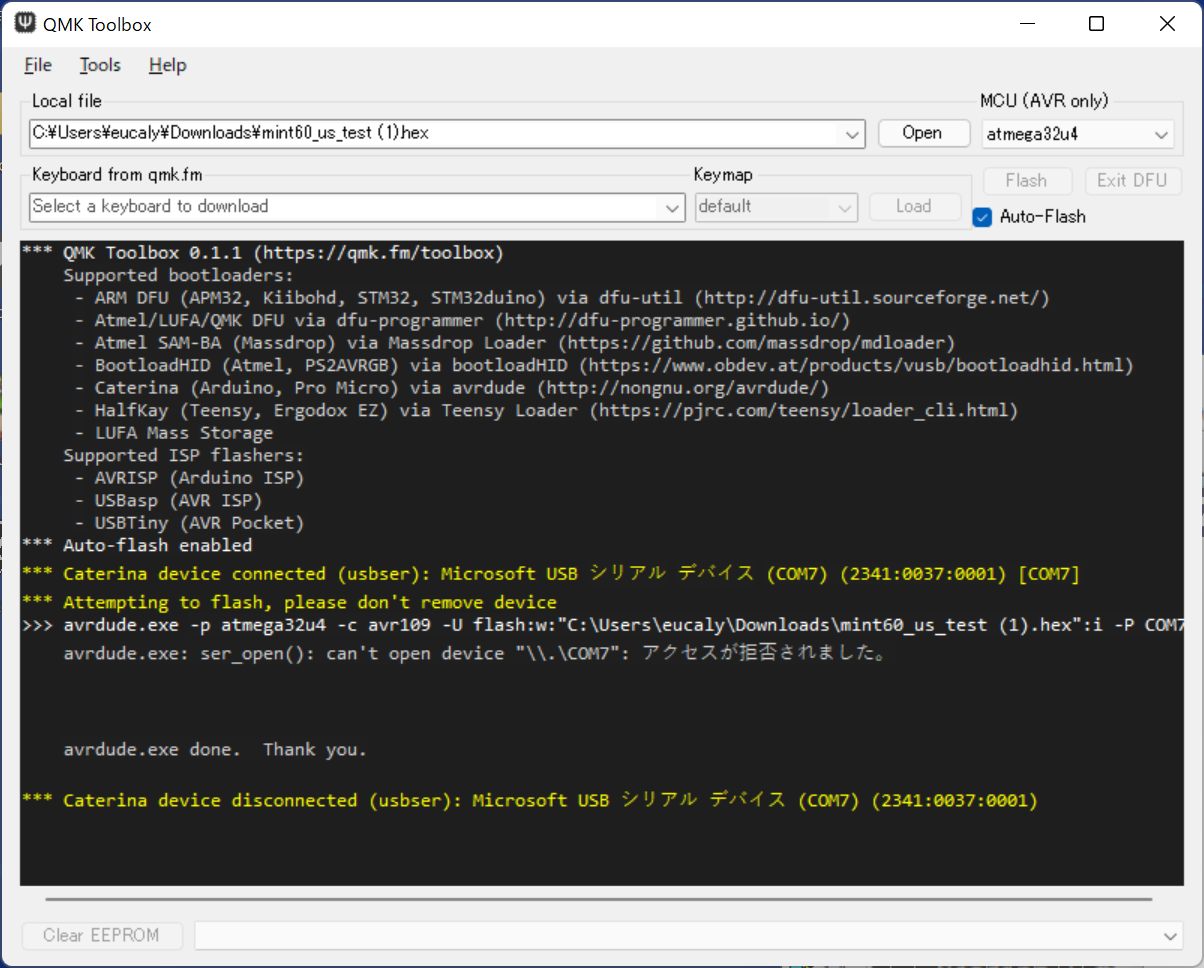This screenshot has width=1204, height=968.
Task: Open the Help menu
Action: point(167,65)
